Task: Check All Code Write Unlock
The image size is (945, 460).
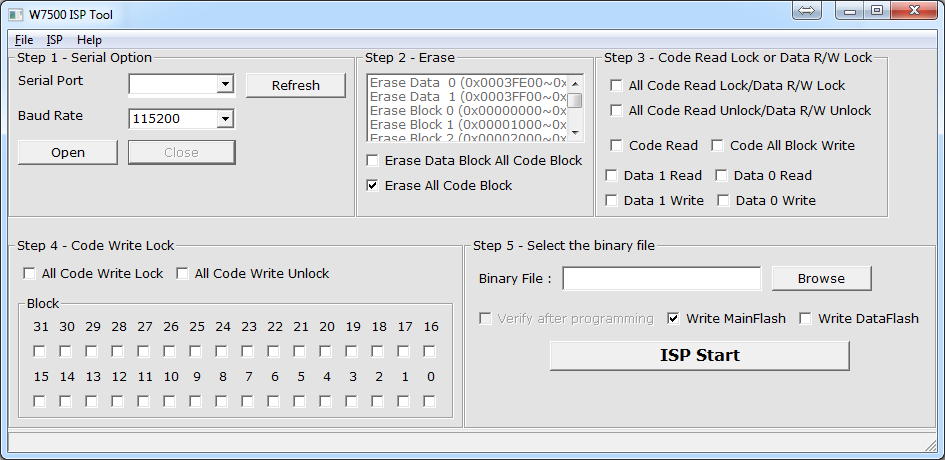Action: [182, 274]
